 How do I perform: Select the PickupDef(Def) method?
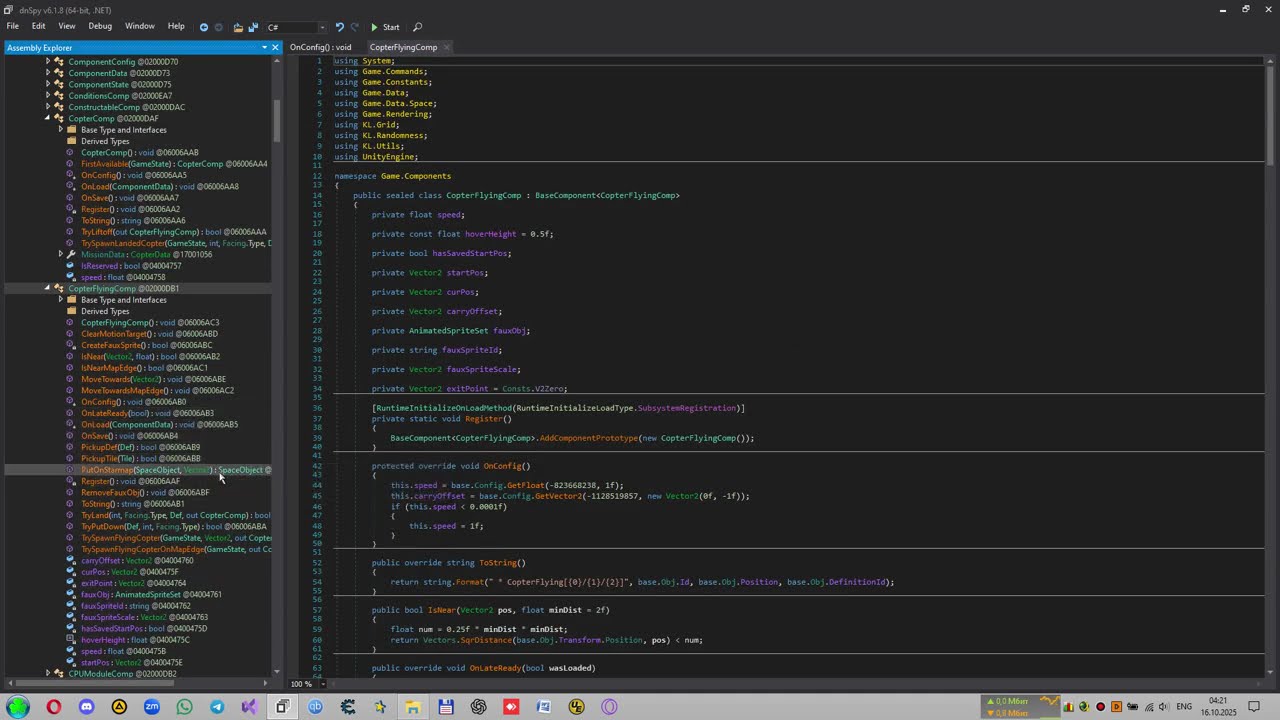click(140, 447)
